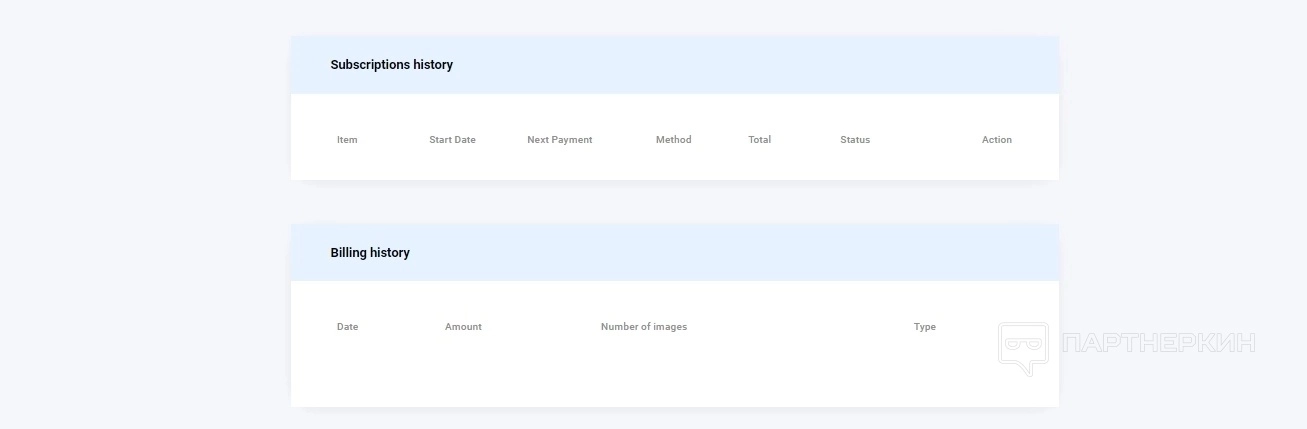Click the Method column header
Image resolution: width=1307 pixels, height=429 pixels.
(673, 140)
